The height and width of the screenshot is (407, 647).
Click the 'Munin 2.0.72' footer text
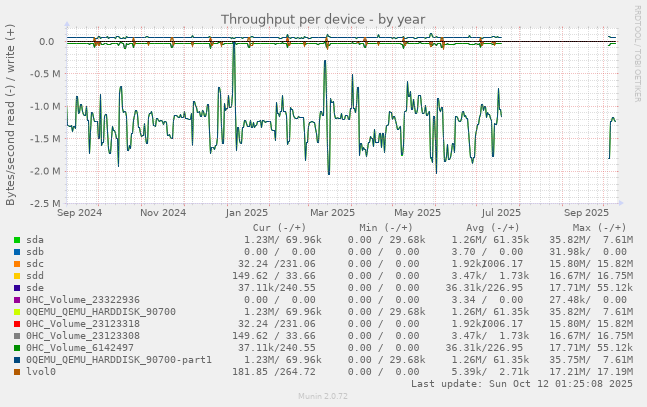point(322,397)
